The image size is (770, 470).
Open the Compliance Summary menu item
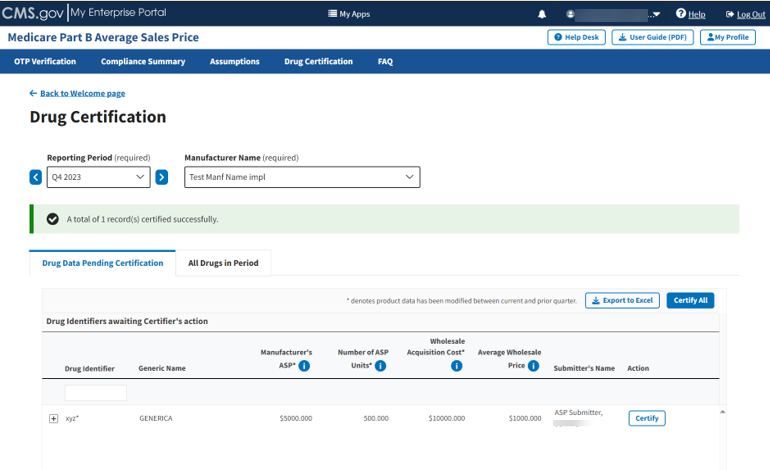(x=143, y=61)
